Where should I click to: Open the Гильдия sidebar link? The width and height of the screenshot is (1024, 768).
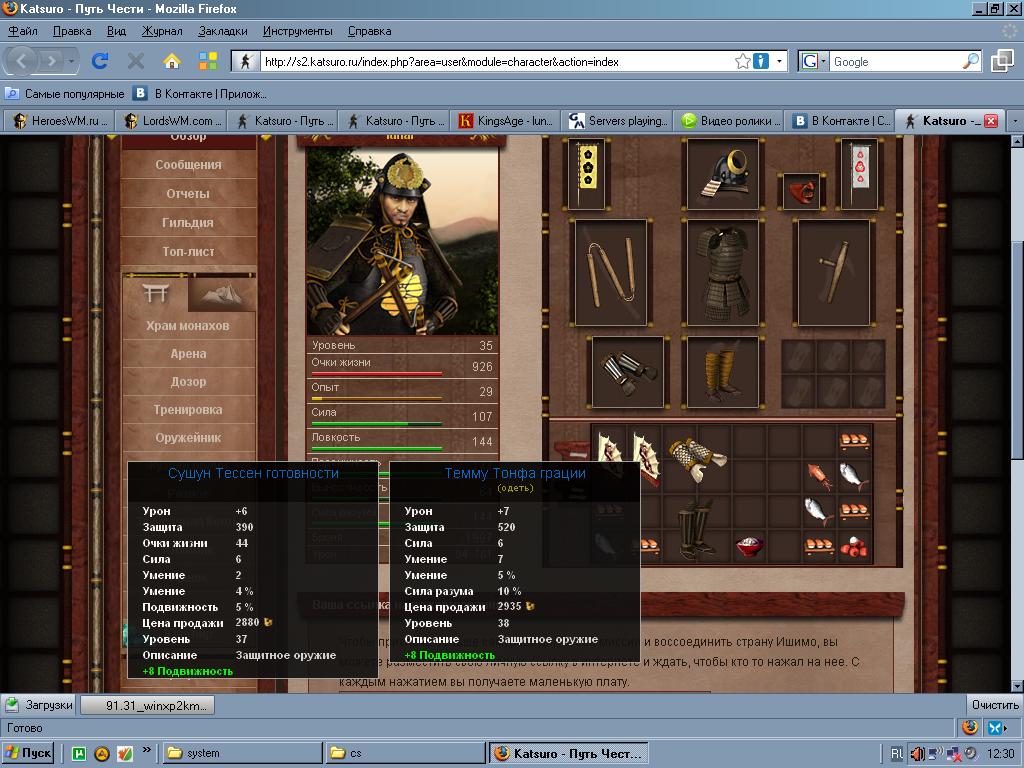(188, 222)
